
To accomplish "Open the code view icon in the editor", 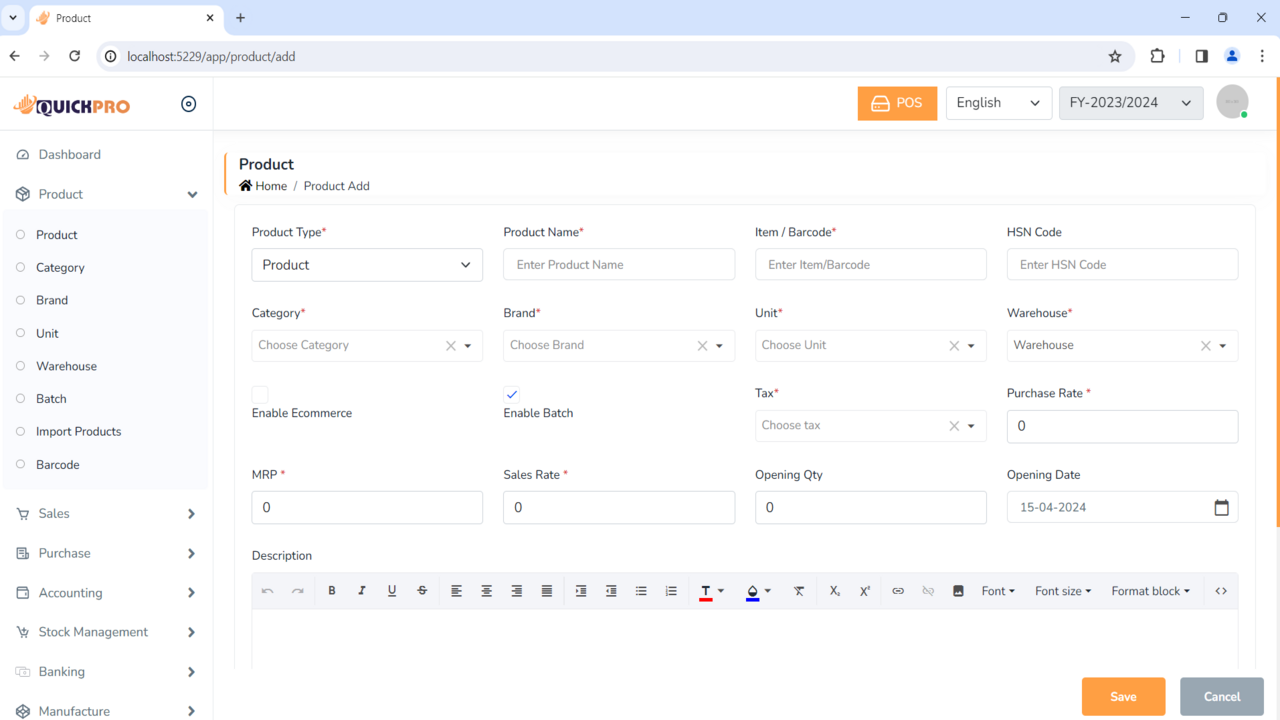I will point(1220,590).
